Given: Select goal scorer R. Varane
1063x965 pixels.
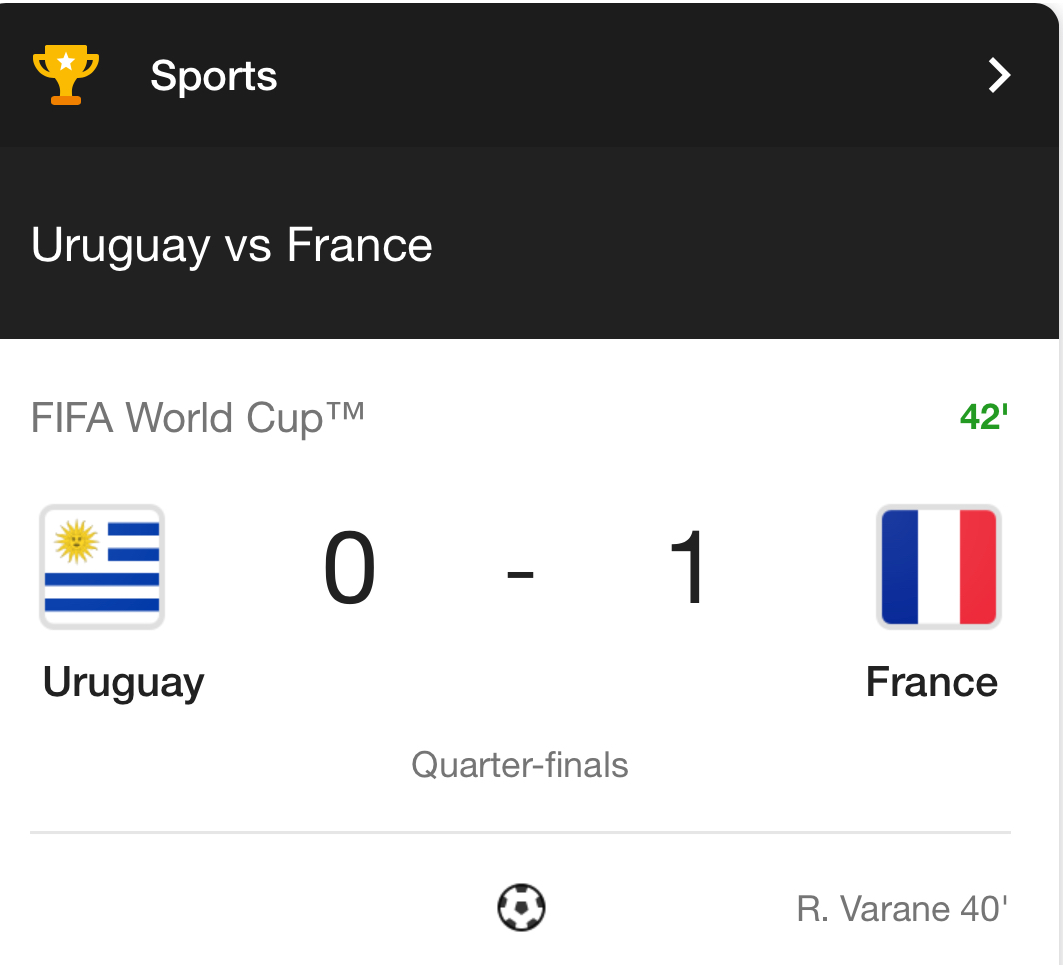Looking at the screenshot, I should (873, 909).
